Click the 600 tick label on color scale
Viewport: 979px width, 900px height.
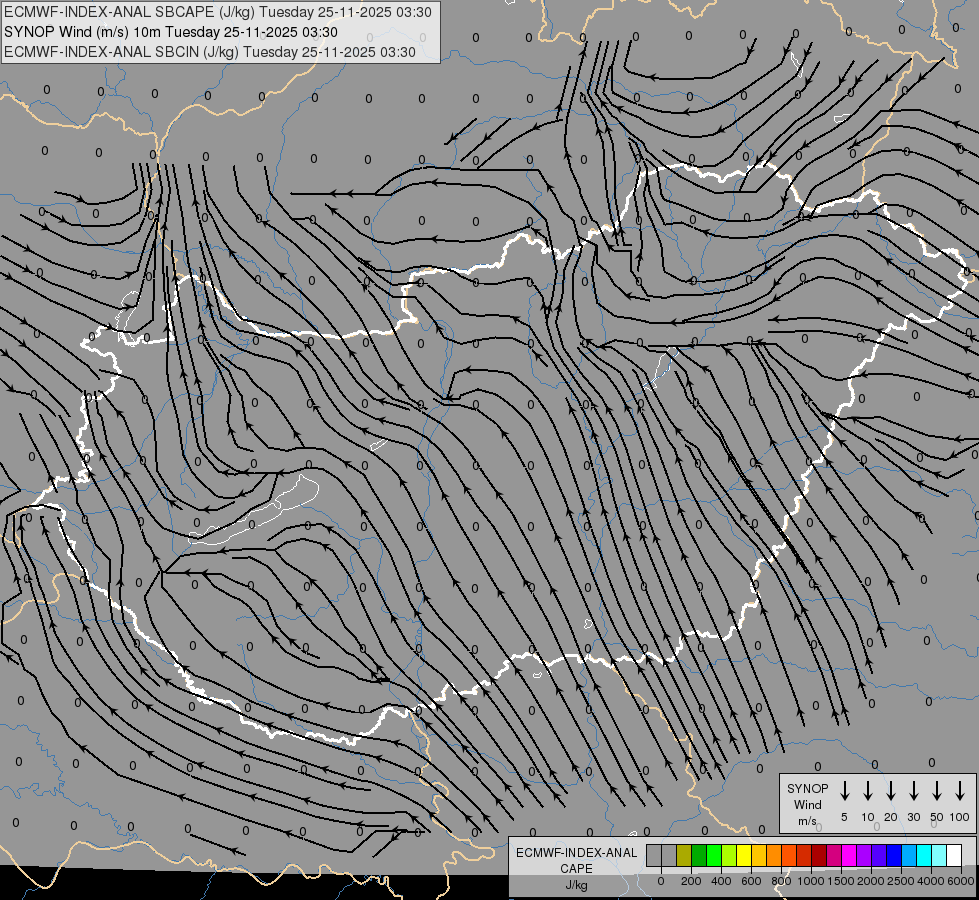[751, 881]
